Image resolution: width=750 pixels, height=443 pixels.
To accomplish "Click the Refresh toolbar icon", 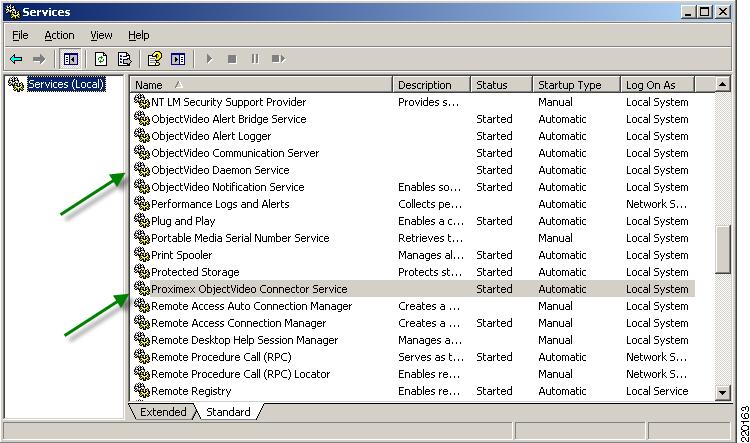I will [100, 59].
